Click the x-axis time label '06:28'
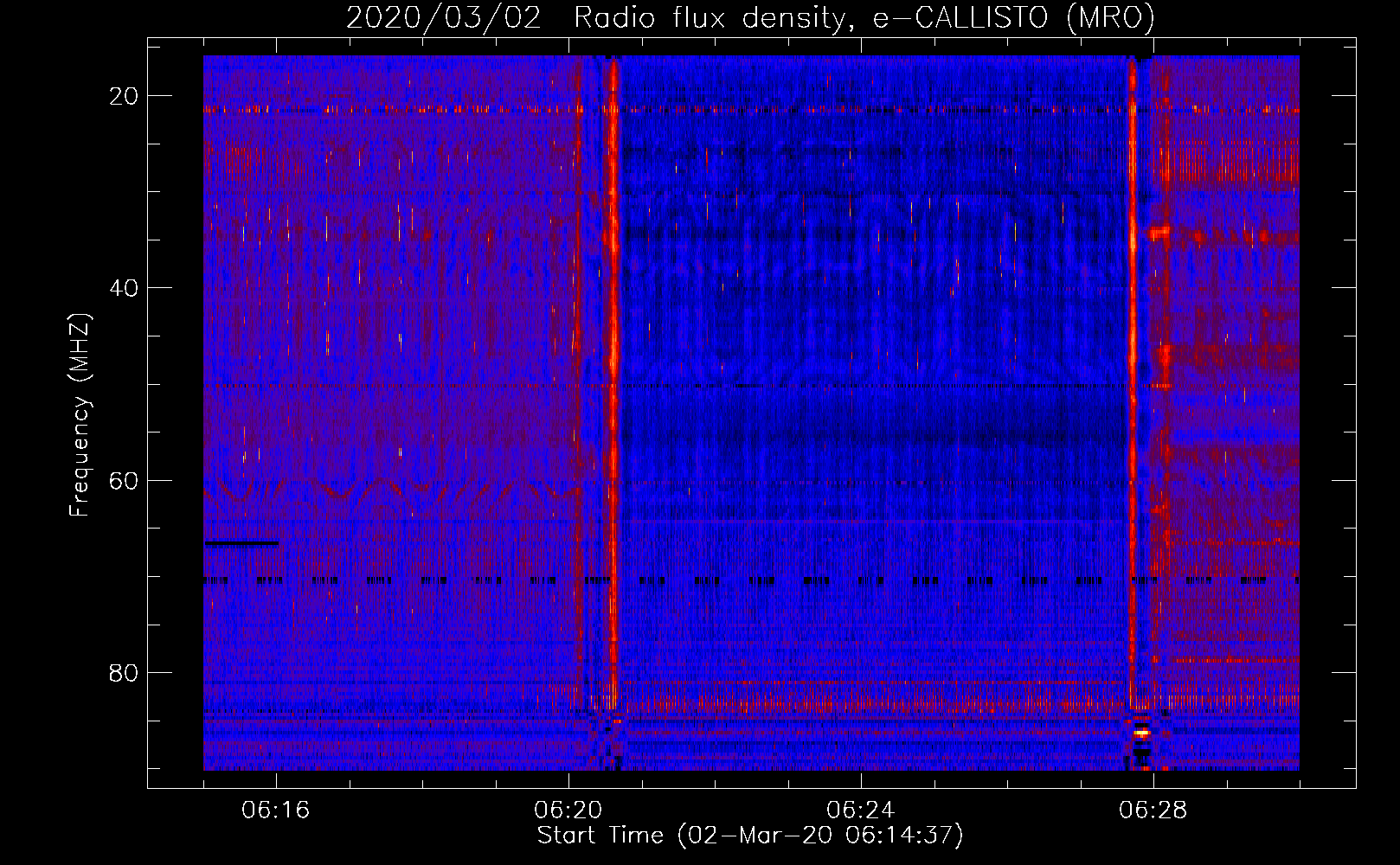1400x865 pixels. coord(1153,811)
